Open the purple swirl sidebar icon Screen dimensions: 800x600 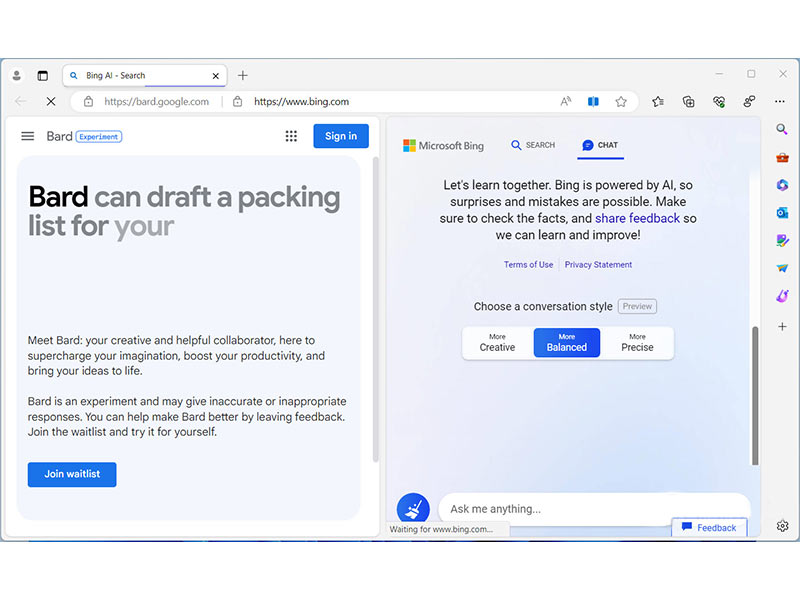tap(782, 295)
